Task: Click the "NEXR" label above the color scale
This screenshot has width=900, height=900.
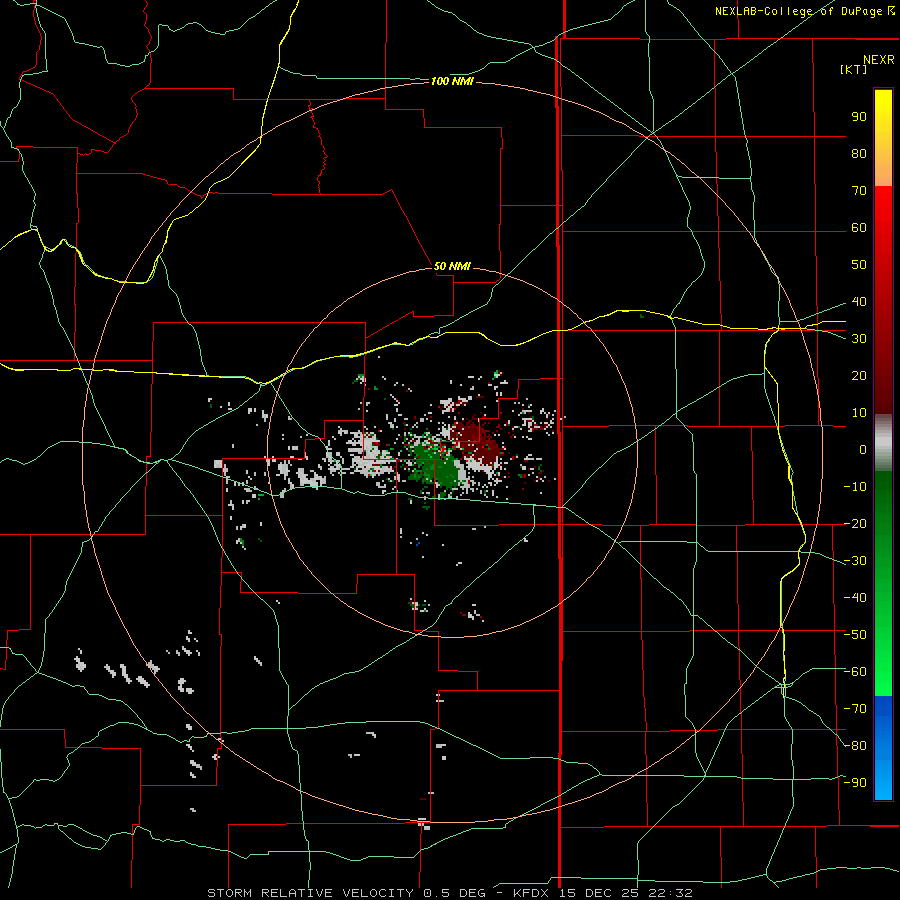Action: click(879, 60)
